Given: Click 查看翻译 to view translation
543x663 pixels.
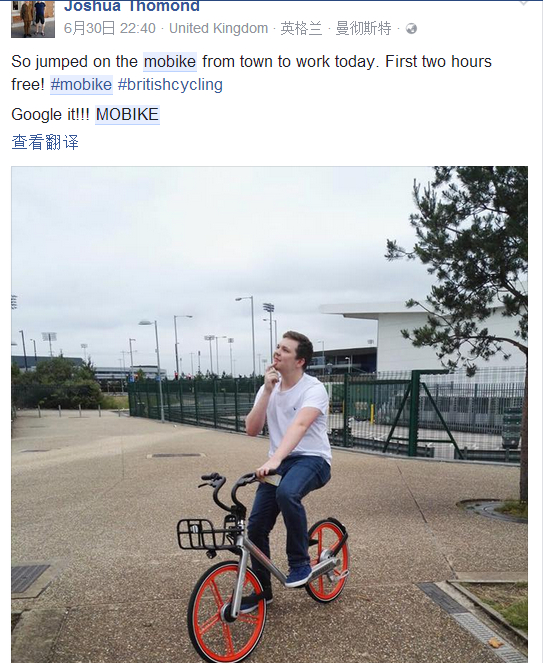Looking at the screenshot, I should [x=45, y=142].
